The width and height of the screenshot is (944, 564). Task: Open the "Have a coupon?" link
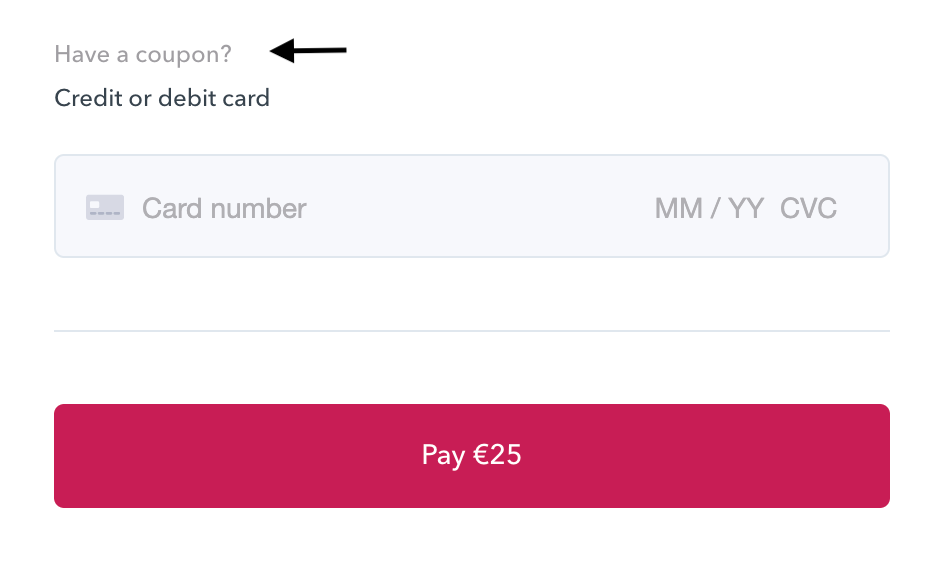pyautogui.click(x=142, y=54)
